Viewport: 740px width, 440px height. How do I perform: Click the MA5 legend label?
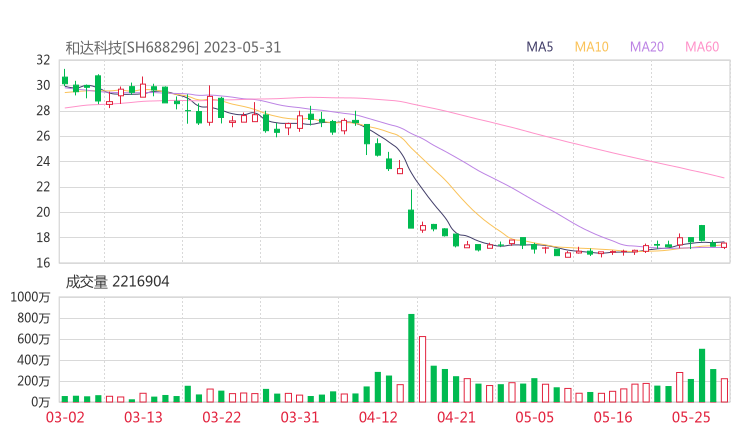coord(539,47)
